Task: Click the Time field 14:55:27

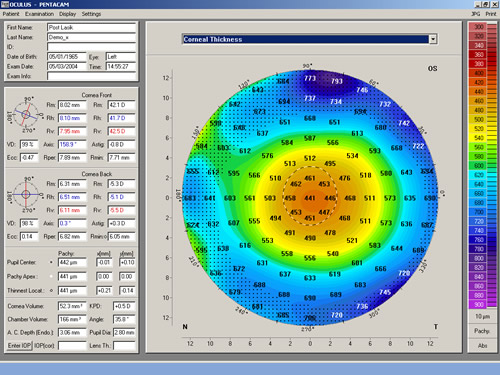Action: click(121, 66)
